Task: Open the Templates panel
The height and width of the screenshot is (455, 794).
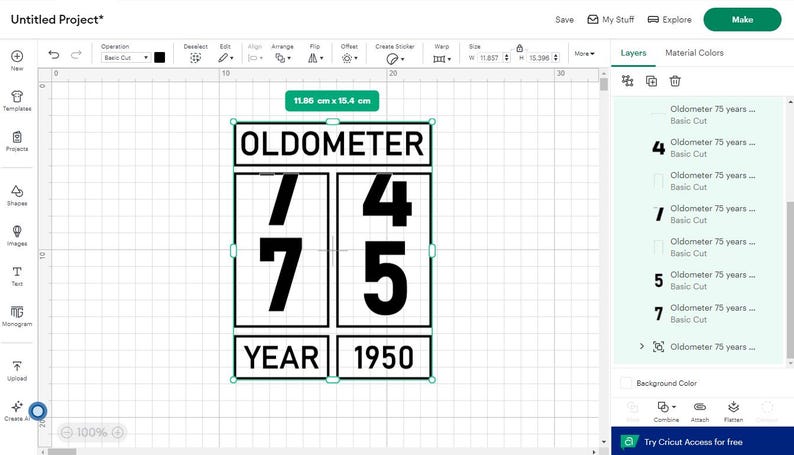Action: [x=17, y=100]
